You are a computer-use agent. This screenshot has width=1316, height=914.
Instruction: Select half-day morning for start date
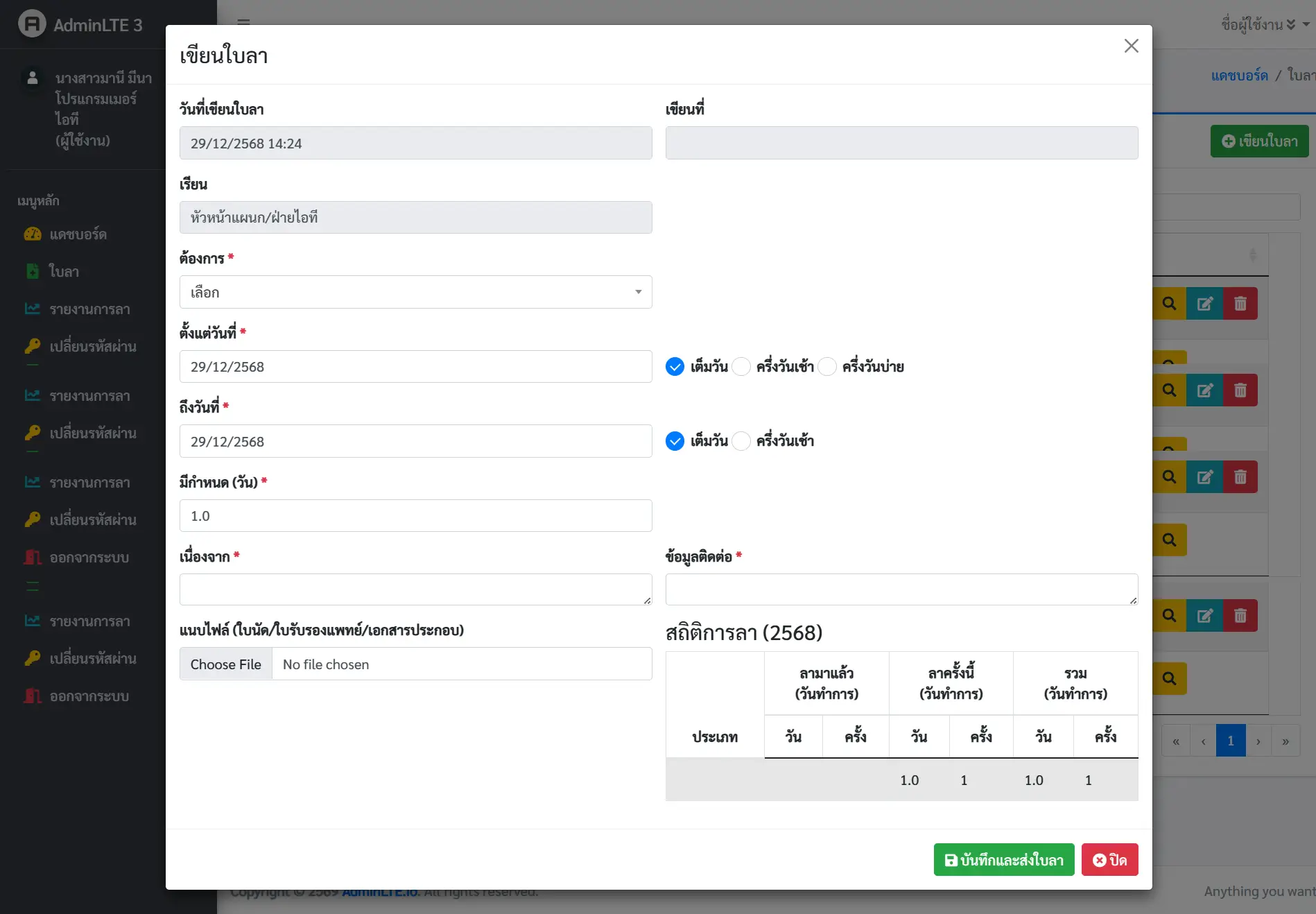click(x=741, y=367)
